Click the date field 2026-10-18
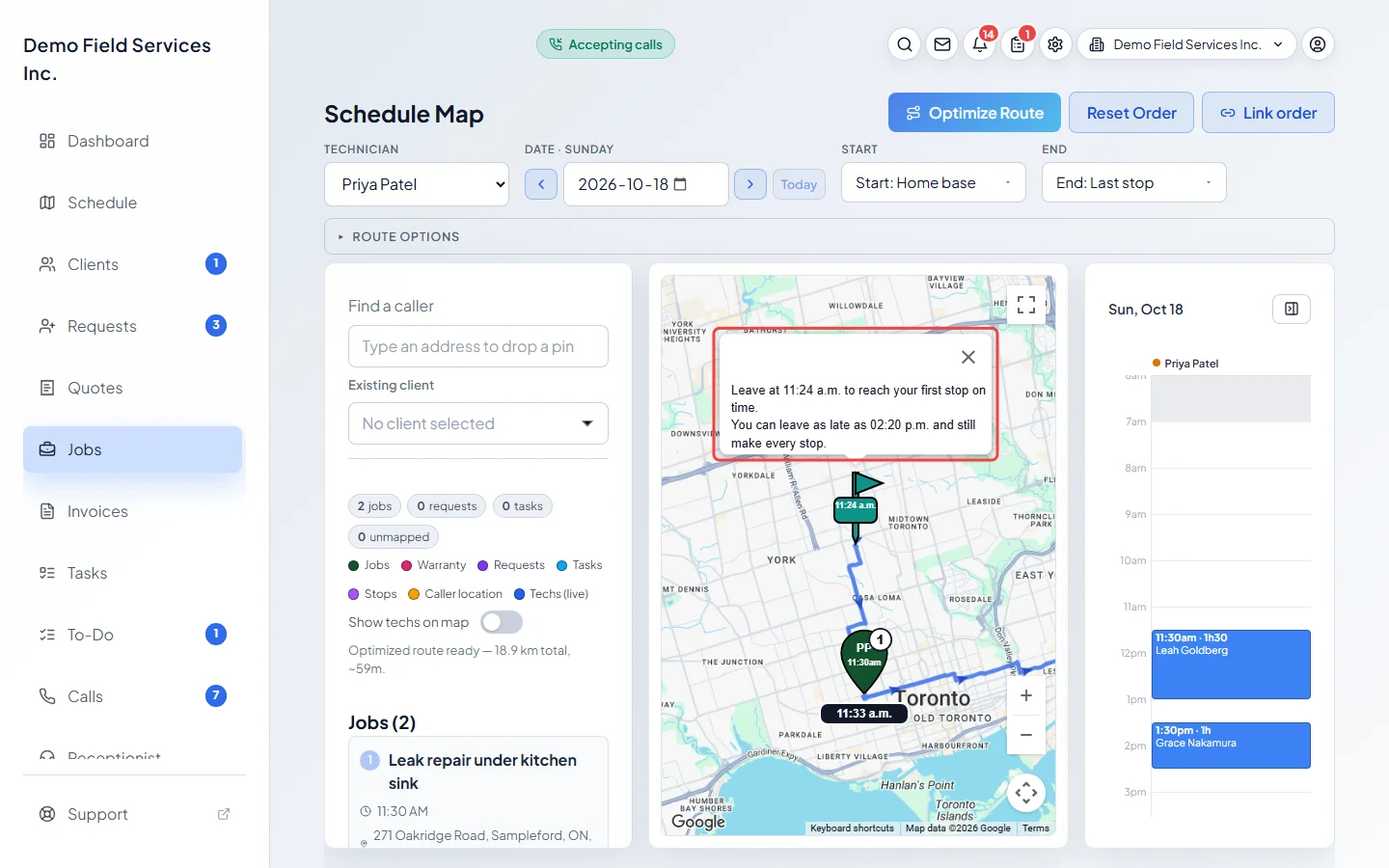 click(646, 184)
